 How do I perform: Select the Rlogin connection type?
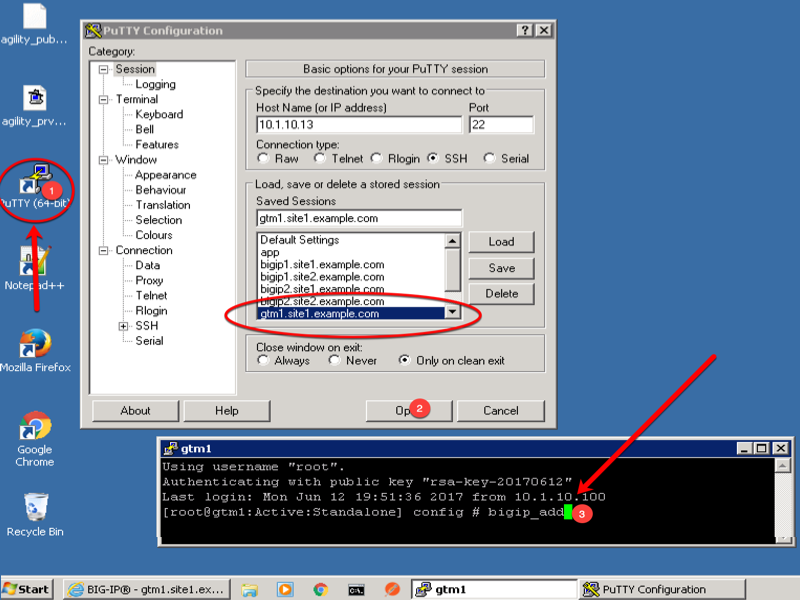[x=377, y=158]
